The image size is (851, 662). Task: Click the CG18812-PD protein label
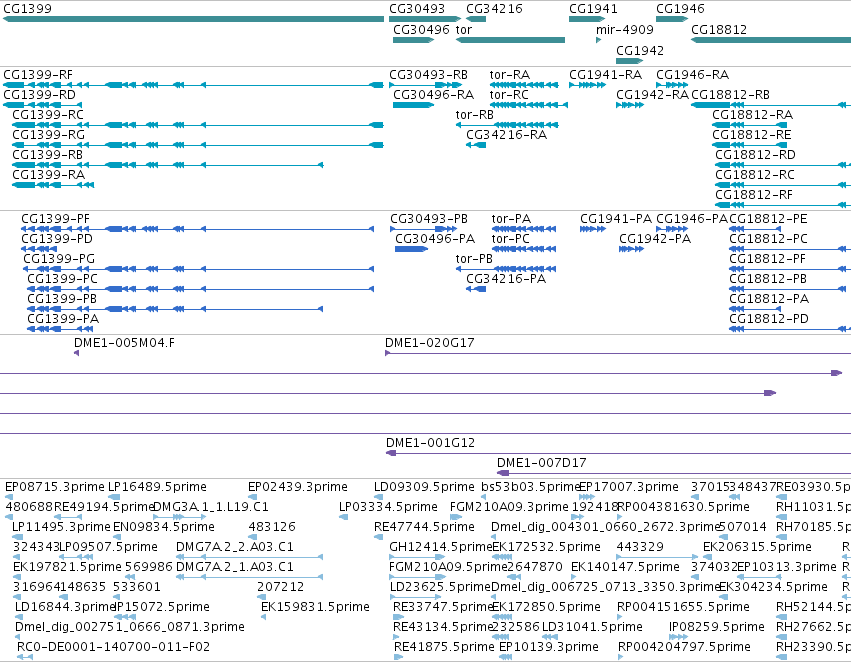tap(769, 319)
